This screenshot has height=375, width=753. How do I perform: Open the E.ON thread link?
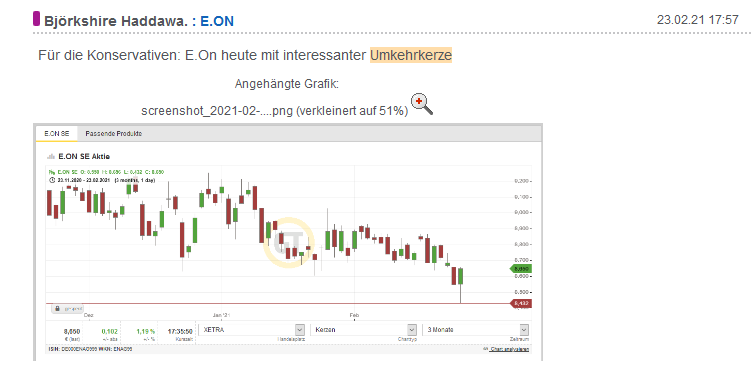click(x=217, y=21)
